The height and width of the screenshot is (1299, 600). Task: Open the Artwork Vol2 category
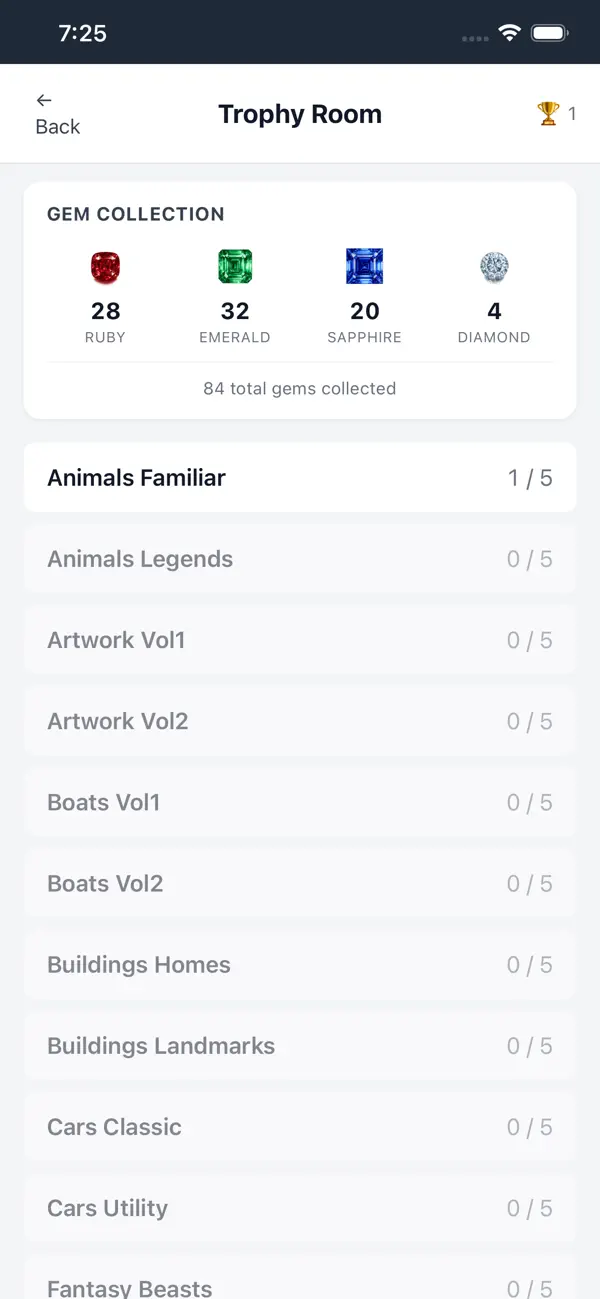(300, 721)
